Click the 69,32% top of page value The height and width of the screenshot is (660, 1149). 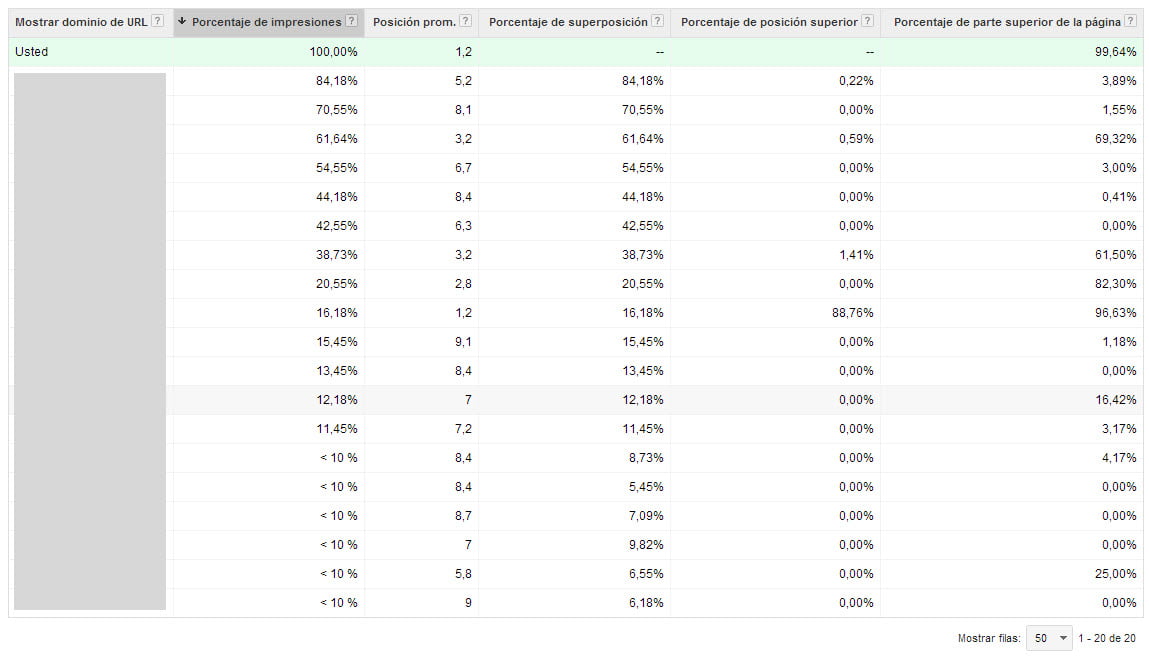coord(1116,139)
